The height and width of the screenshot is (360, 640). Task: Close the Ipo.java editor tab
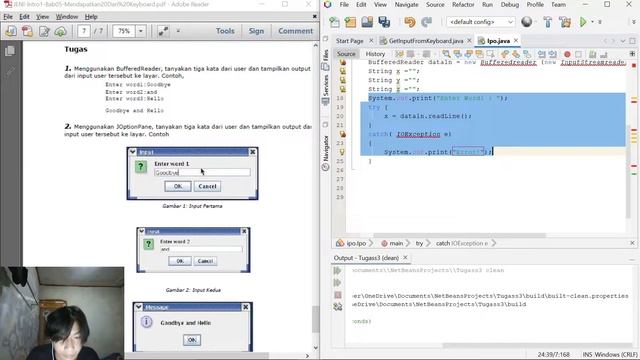point(516,40)
